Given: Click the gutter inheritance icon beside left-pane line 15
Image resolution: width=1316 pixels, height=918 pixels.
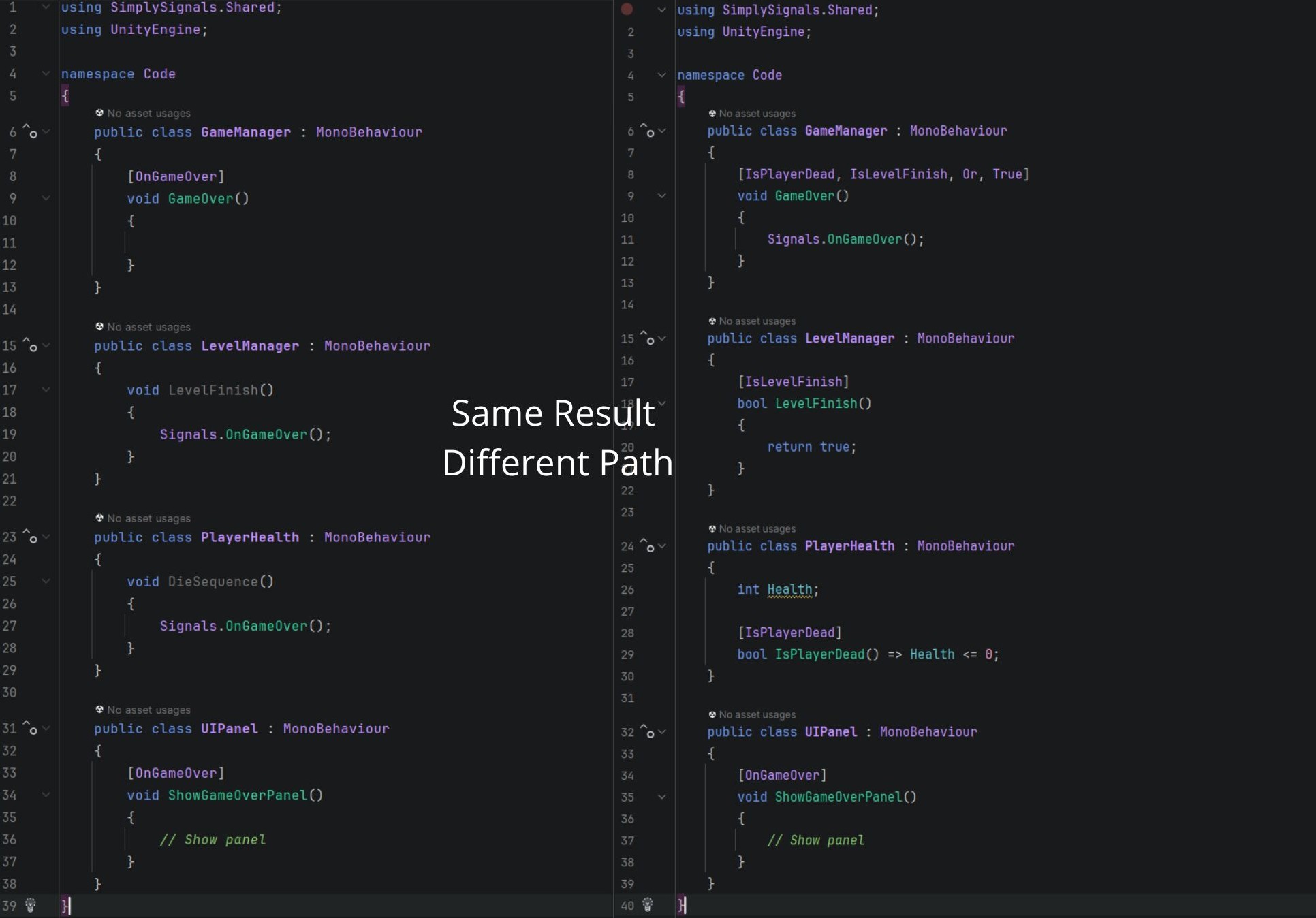Looking at the screenshot, I should 30,345.
